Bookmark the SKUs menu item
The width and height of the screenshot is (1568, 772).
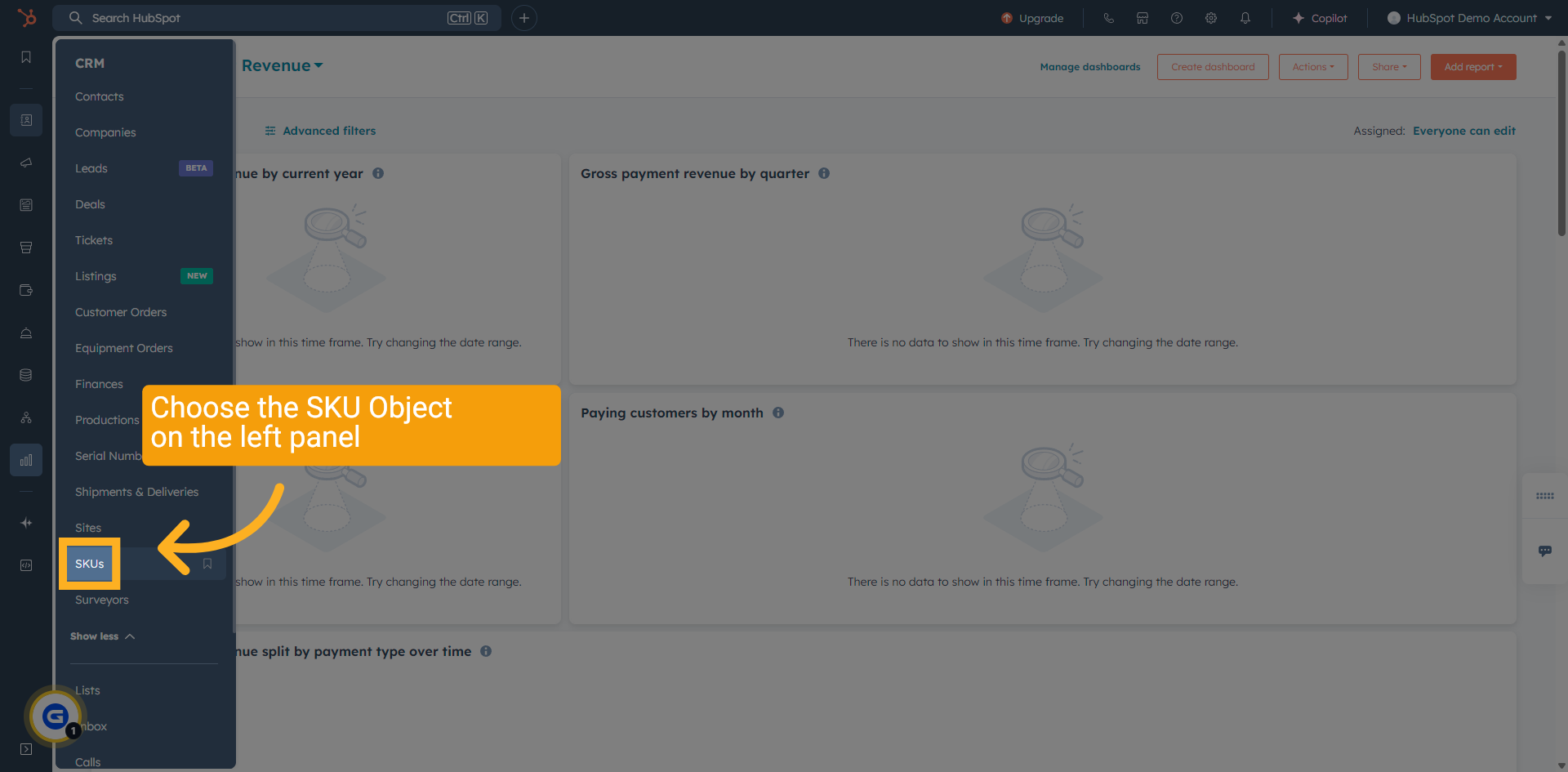coord(207,564)
